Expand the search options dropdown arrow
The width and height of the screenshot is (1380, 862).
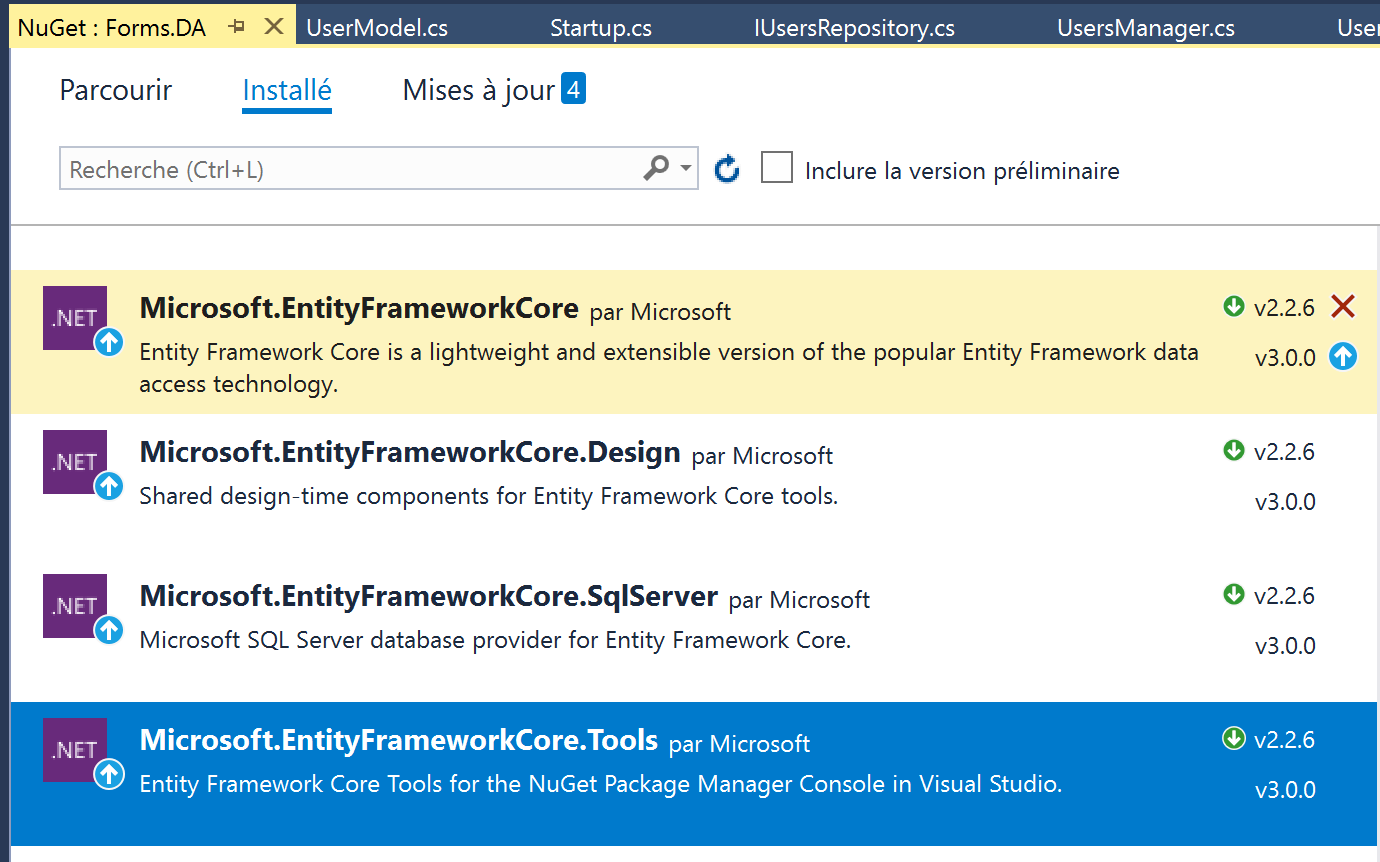pyautogui.click(x=686, y=168)
